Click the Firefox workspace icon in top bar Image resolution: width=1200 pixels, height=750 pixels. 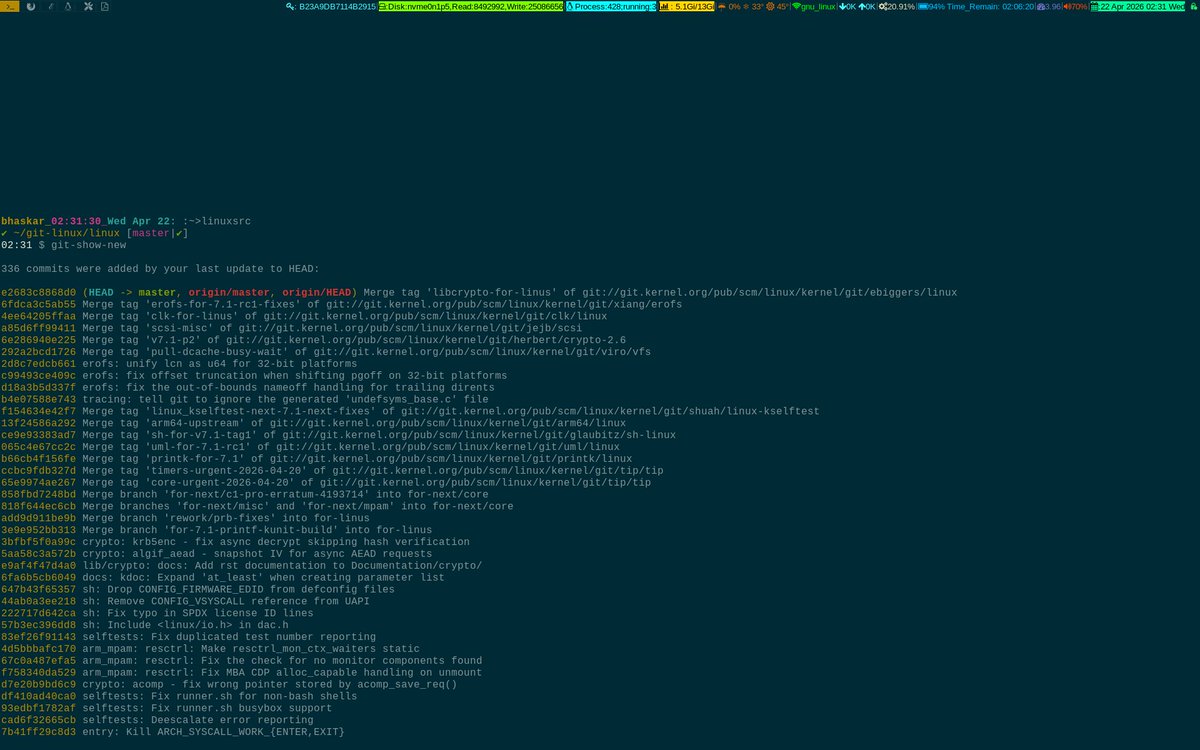coord(31,6)
